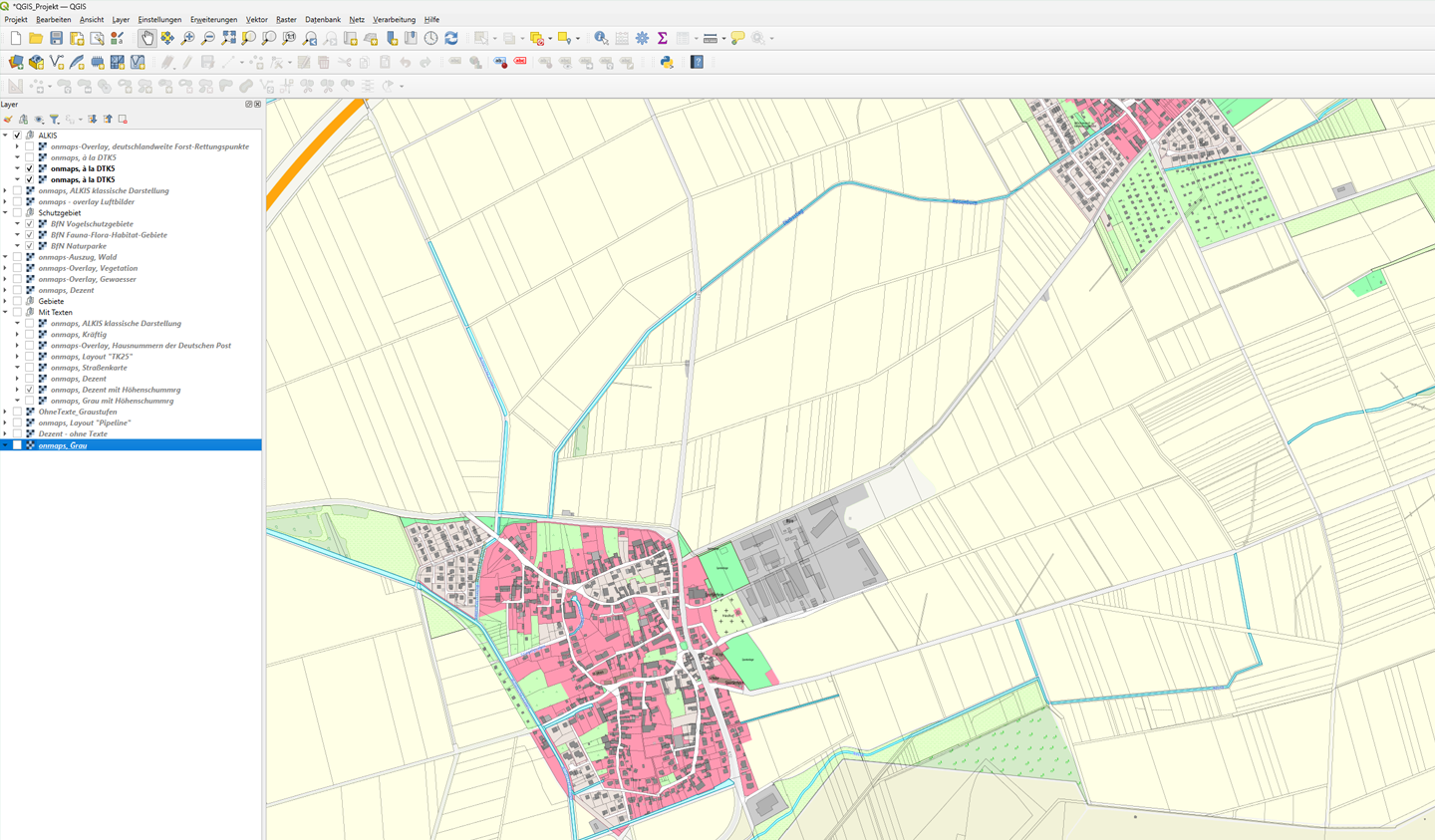The width and height of the screenshot is (1435, 840).
Task: Click Zoom to Native Resolution (1:1) icon
Action: [x=289, y=38]
